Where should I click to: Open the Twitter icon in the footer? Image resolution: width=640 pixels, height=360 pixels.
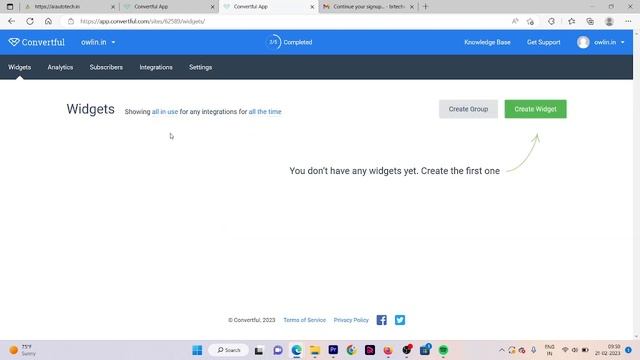[x=400, y=320]
